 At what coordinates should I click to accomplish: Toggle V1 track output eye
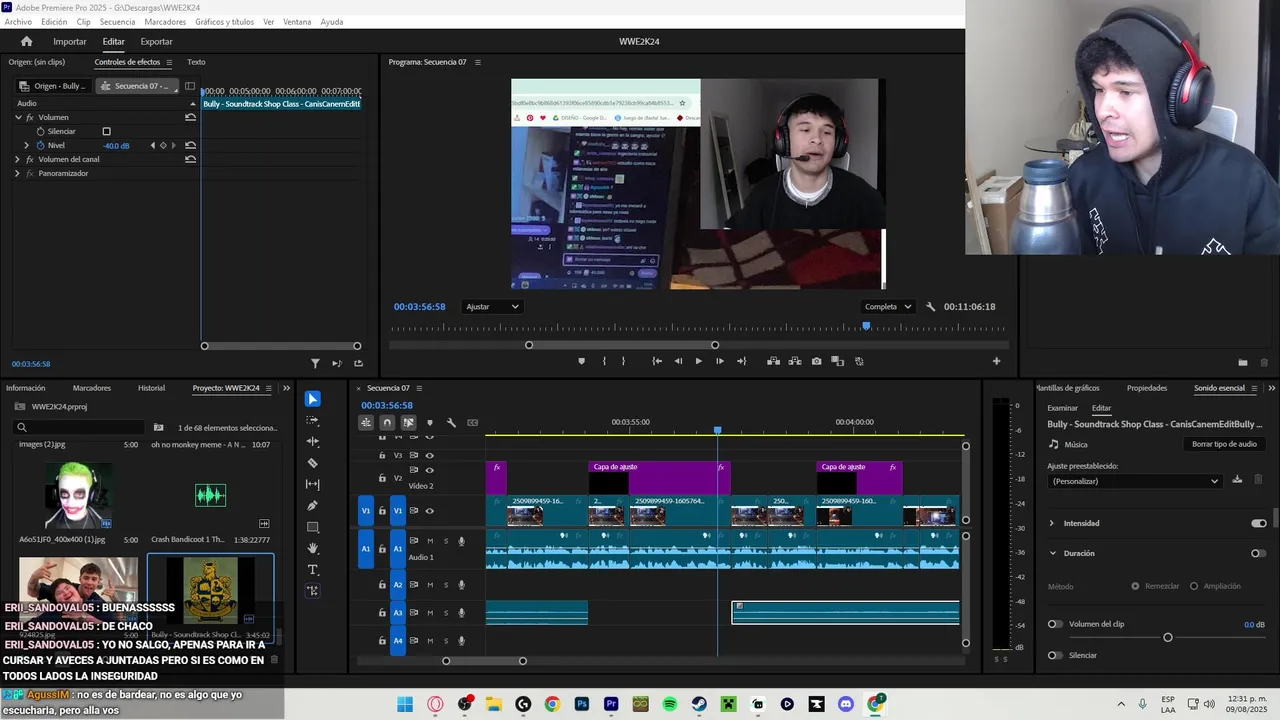pos(430,511)
